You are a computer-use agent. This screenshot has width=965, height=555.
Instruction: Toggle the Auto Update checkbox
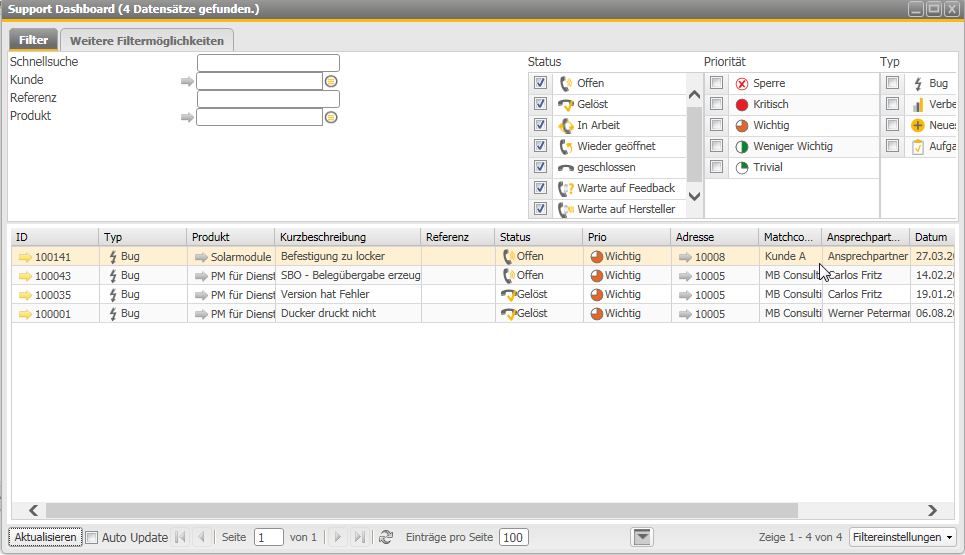pos(92,538)
